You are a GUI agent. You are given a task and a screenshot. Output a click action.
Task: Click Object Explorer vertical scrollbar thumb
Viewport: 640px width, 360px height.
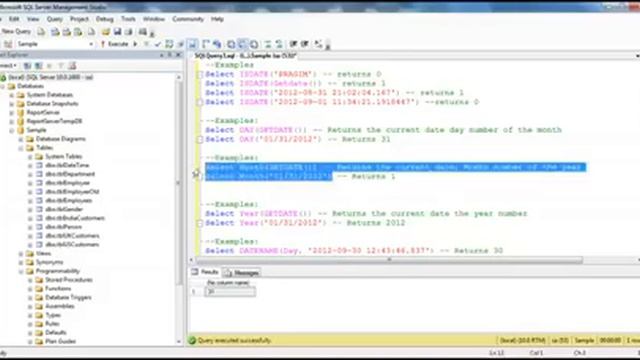pos(179,184)
